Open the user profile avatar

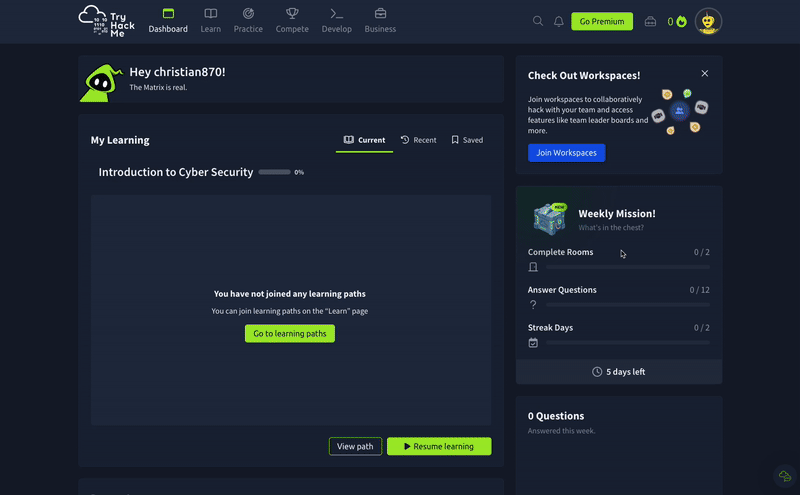coord(708,21)
